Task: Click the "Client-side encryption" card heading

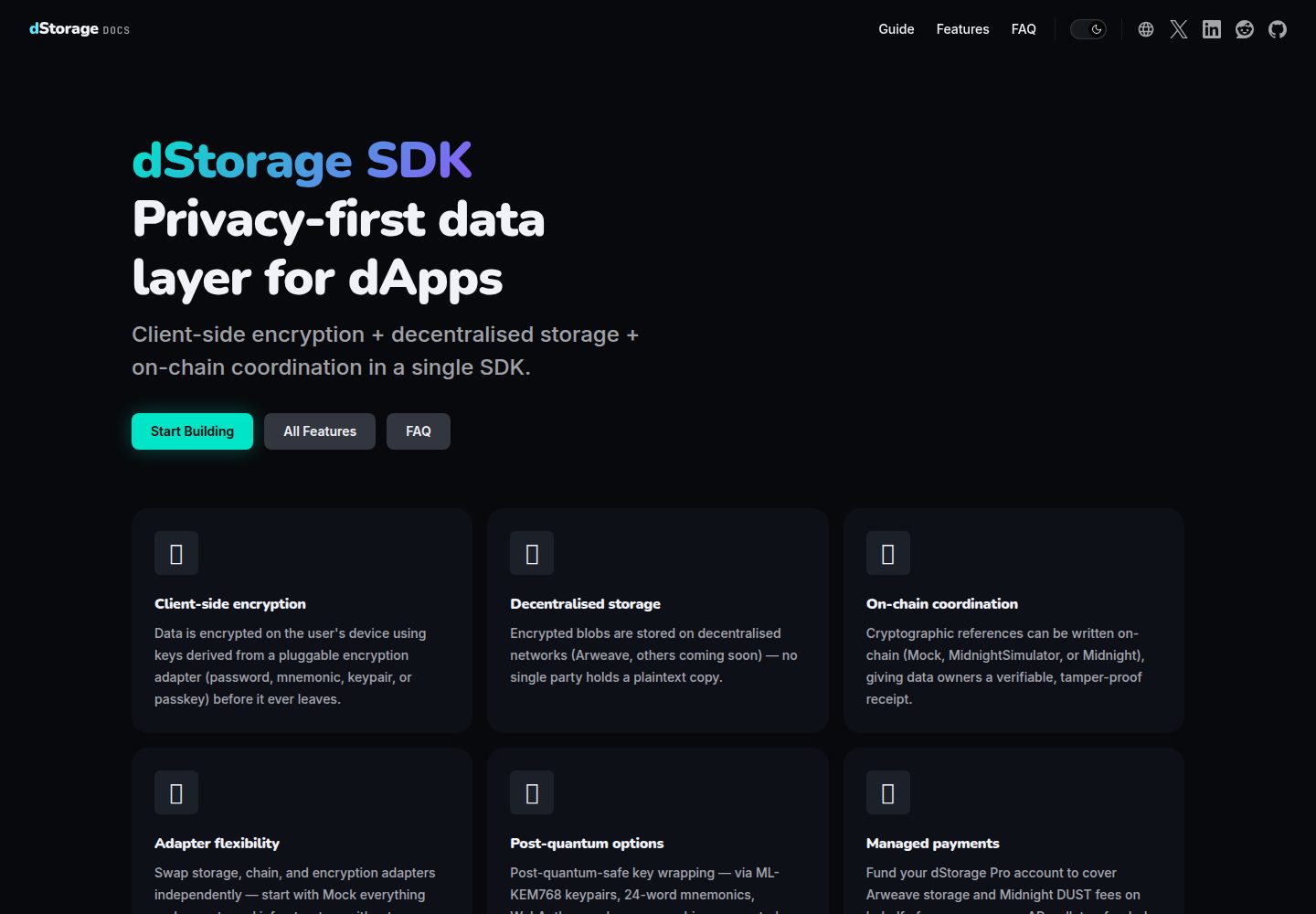Action: pos(230,604)
